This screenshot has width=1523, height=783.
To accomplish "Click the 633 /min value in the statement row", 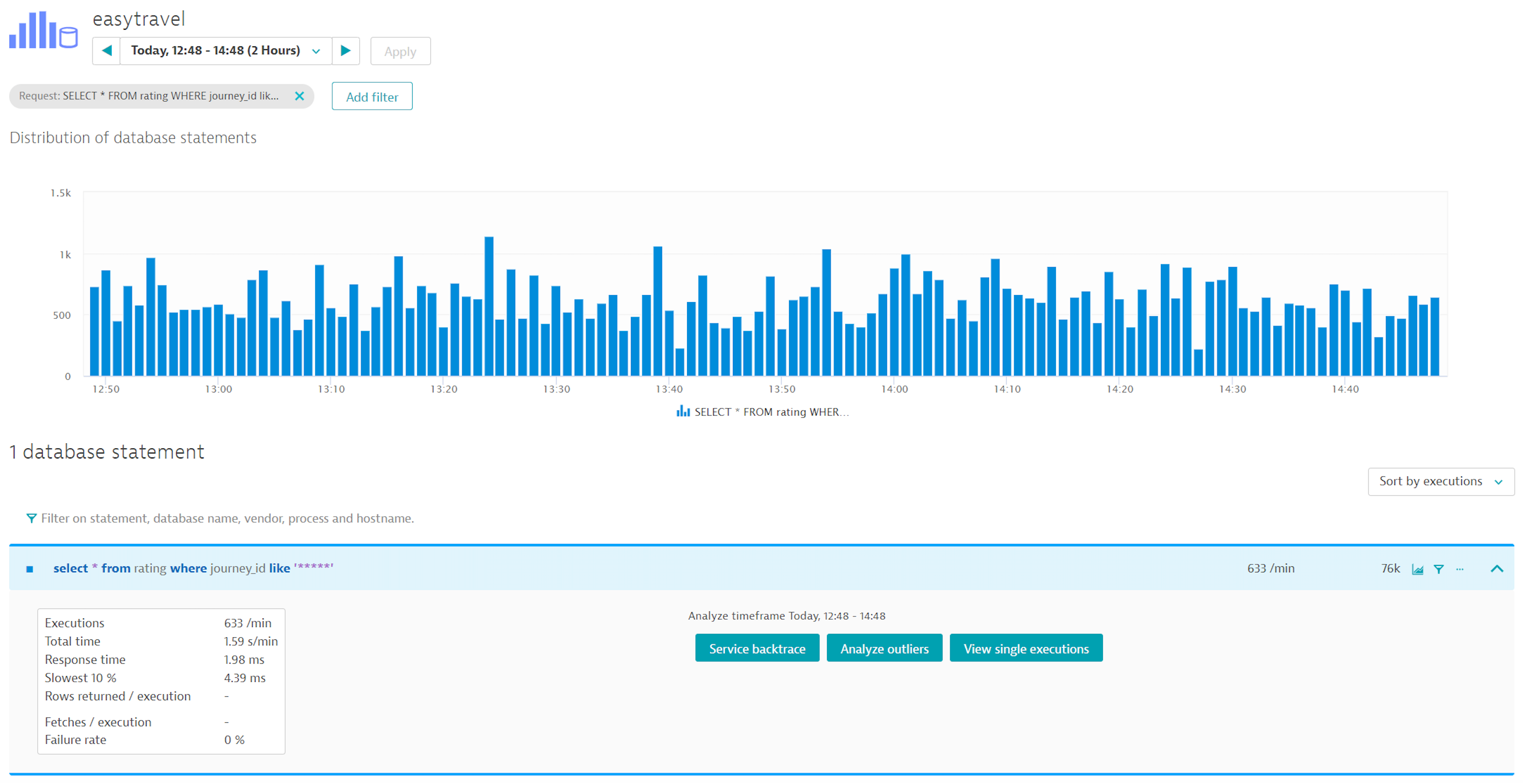I will (x=1271, y=568).
